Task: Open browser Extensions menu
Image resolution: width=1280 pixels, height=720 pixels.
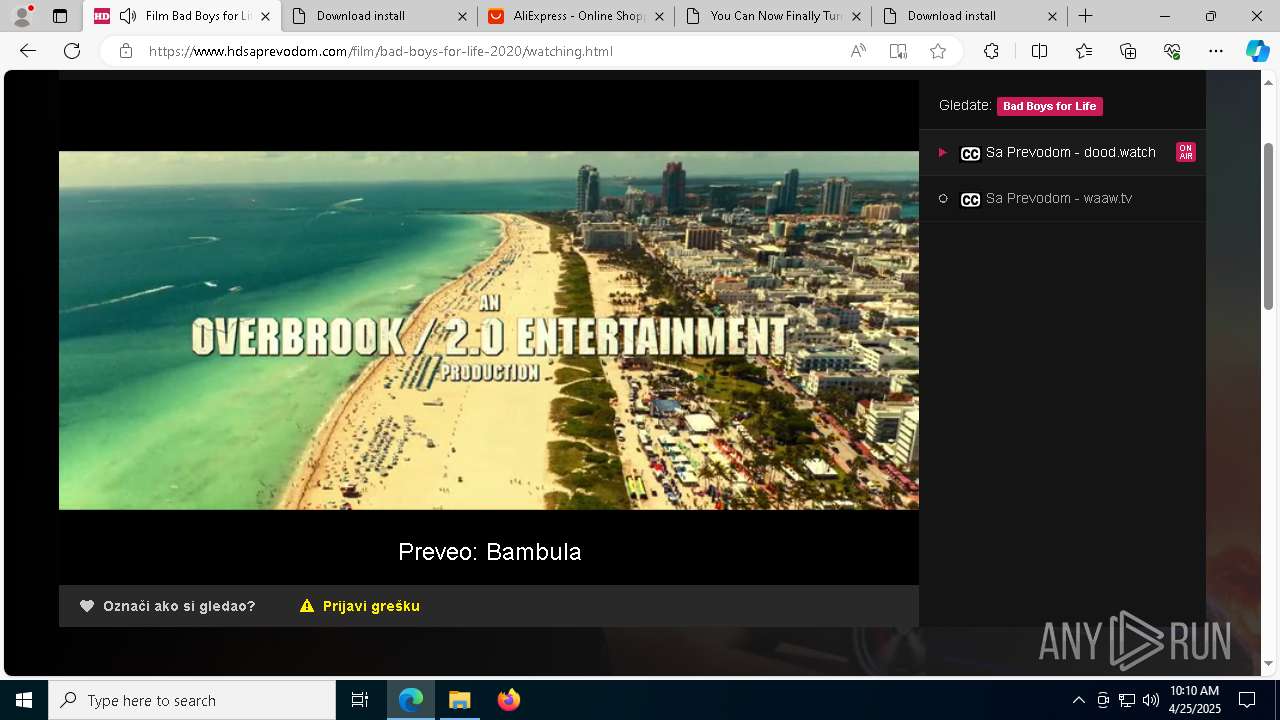Action: click(x=991, y=51)
